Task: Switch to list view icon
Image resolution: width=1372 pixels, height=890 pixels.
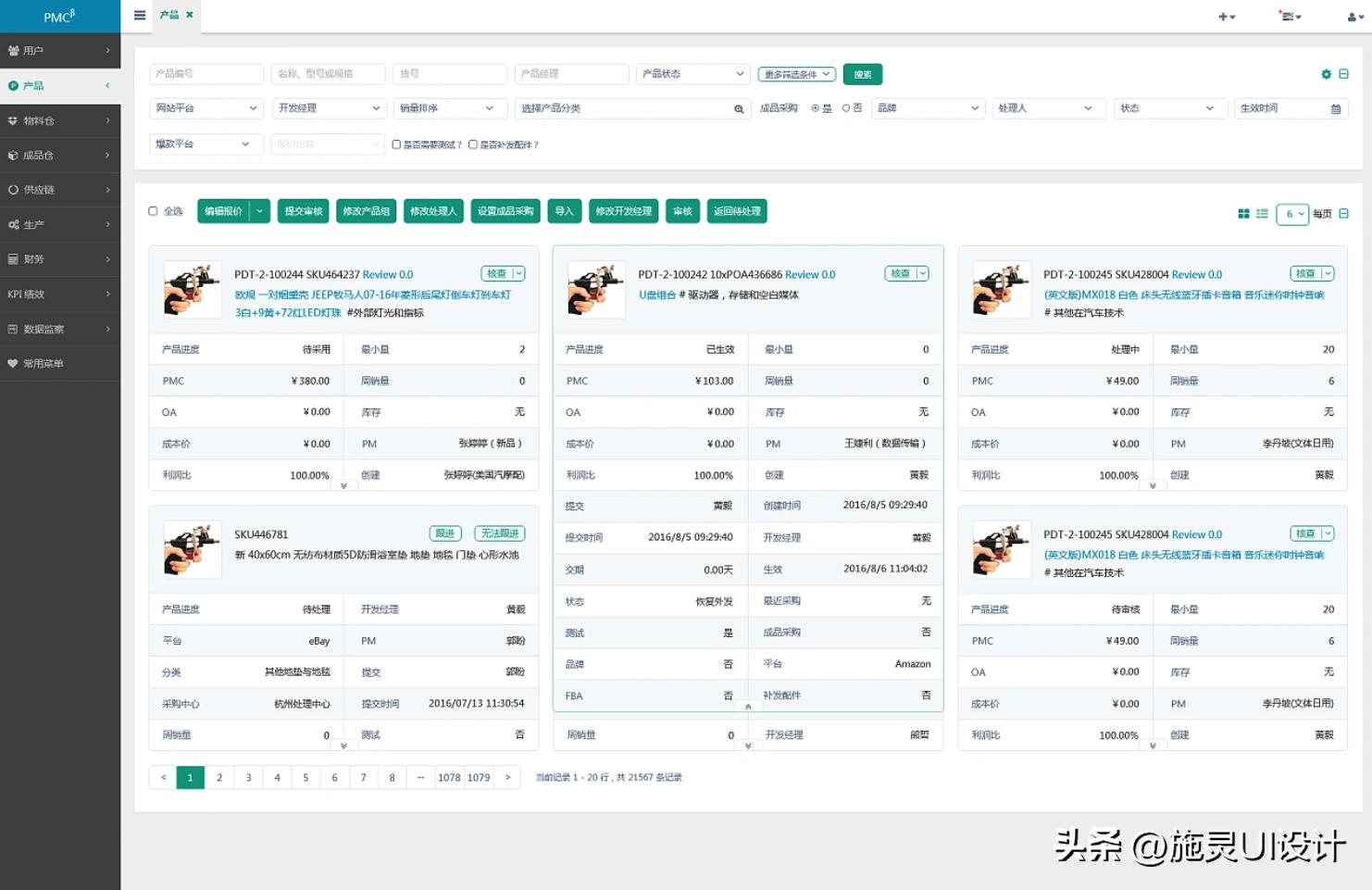Action: click(x=1262, y=214)
